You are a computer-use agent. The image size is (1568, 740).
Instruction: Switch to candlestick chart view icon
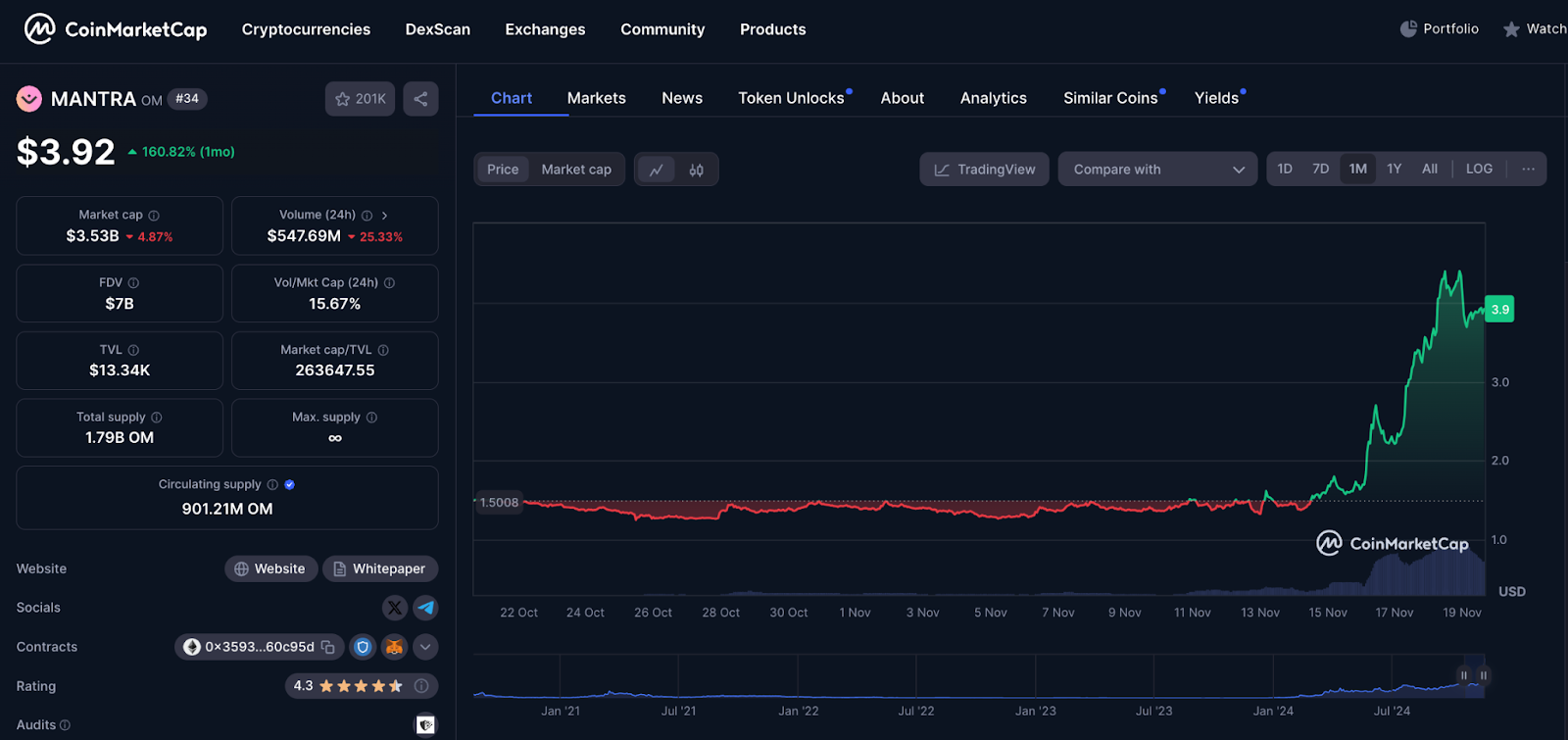[x=696, y=170]
